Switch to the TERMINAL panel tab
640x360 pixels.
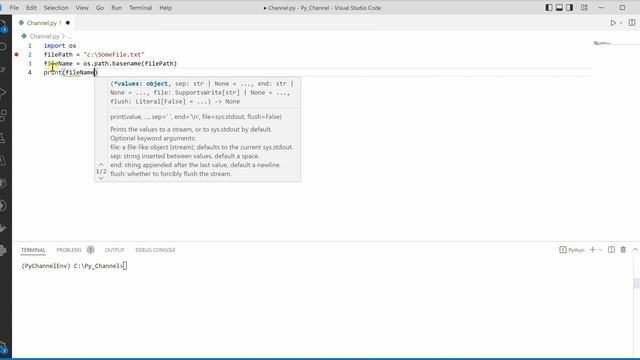click(x=33, y=250)
